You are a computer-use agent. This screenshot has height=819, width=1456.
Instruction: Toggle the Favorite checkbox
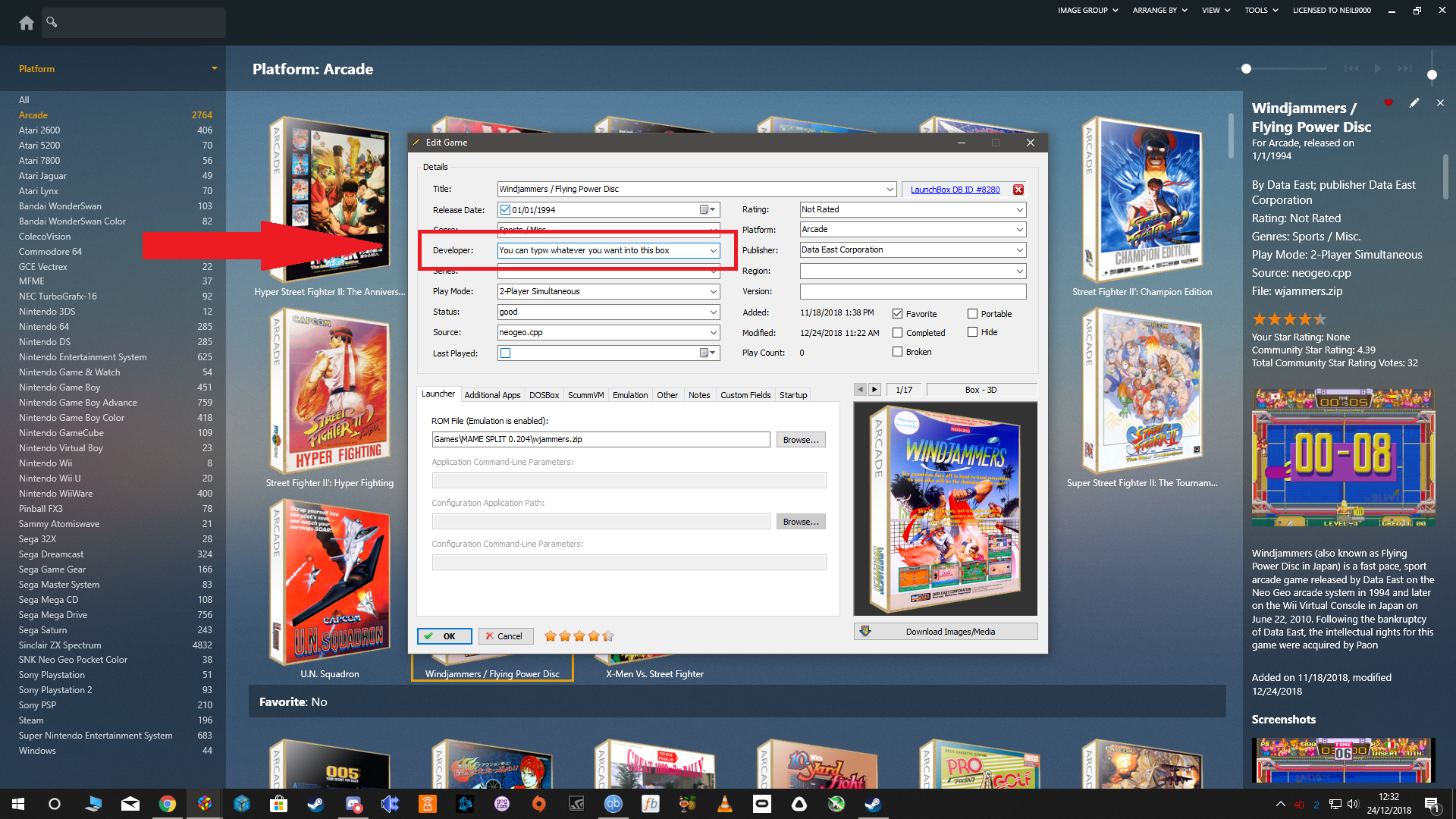897,314
